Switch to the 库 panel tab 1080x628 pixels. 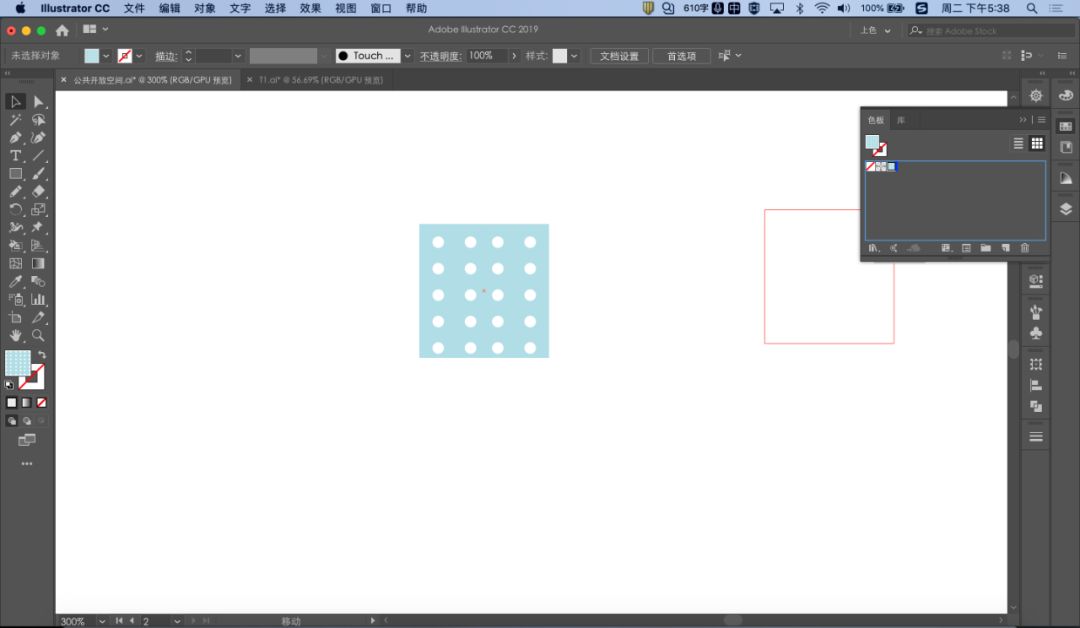coord(900,120)
